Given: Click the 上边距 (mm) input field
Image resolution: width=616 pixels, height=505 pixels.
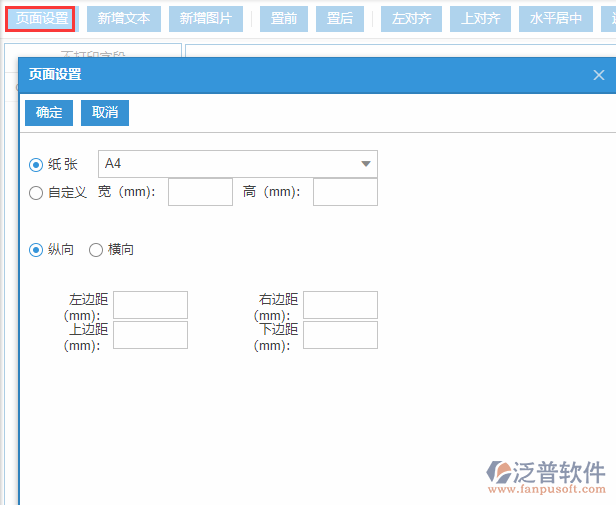Looking at the screenshot, I should pos(150,335).
